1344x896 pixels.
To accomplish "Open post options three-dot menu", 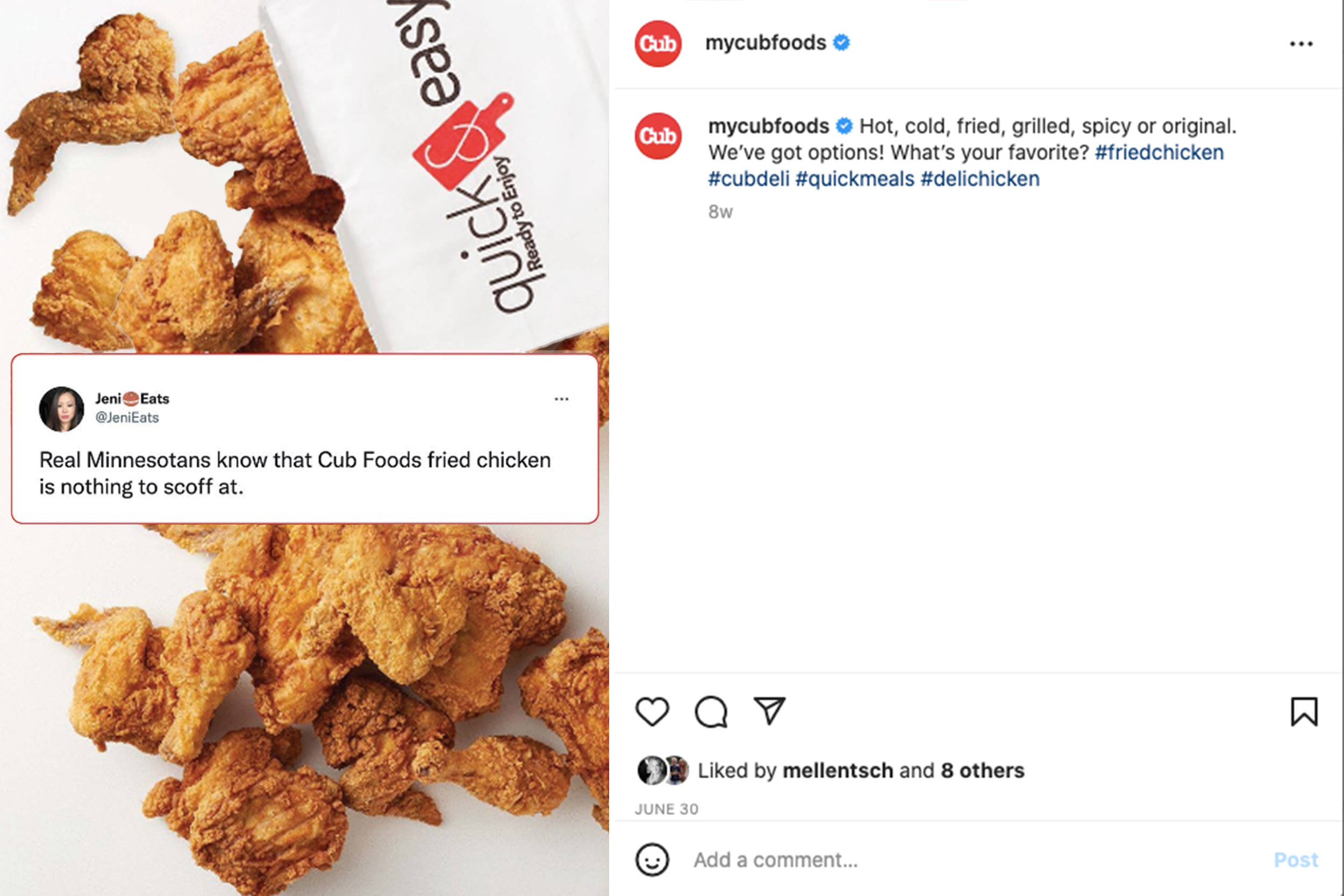I will [1301, 44].
